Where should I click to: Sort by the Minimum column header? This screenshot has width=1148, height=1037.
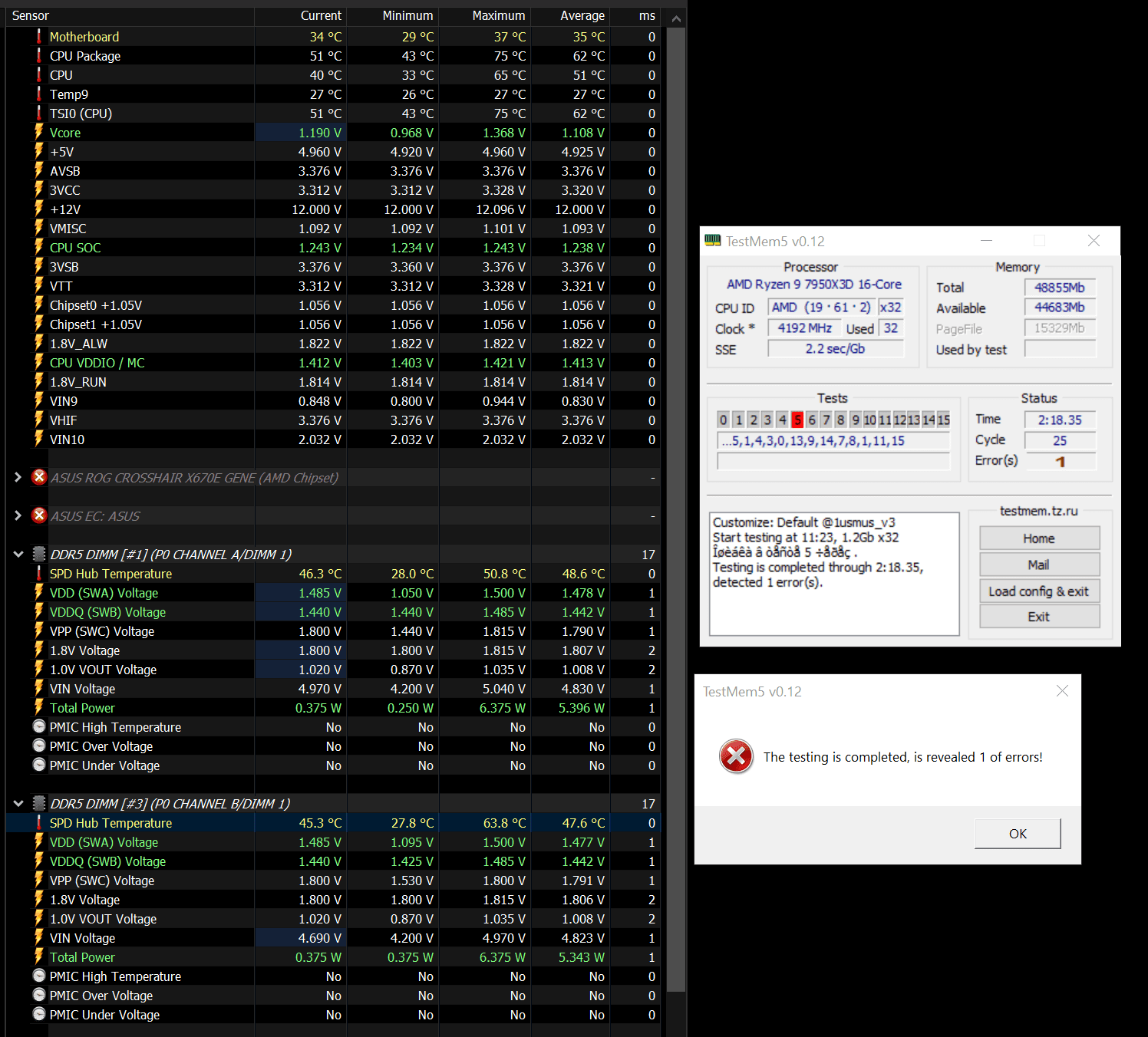coord(392,15)
